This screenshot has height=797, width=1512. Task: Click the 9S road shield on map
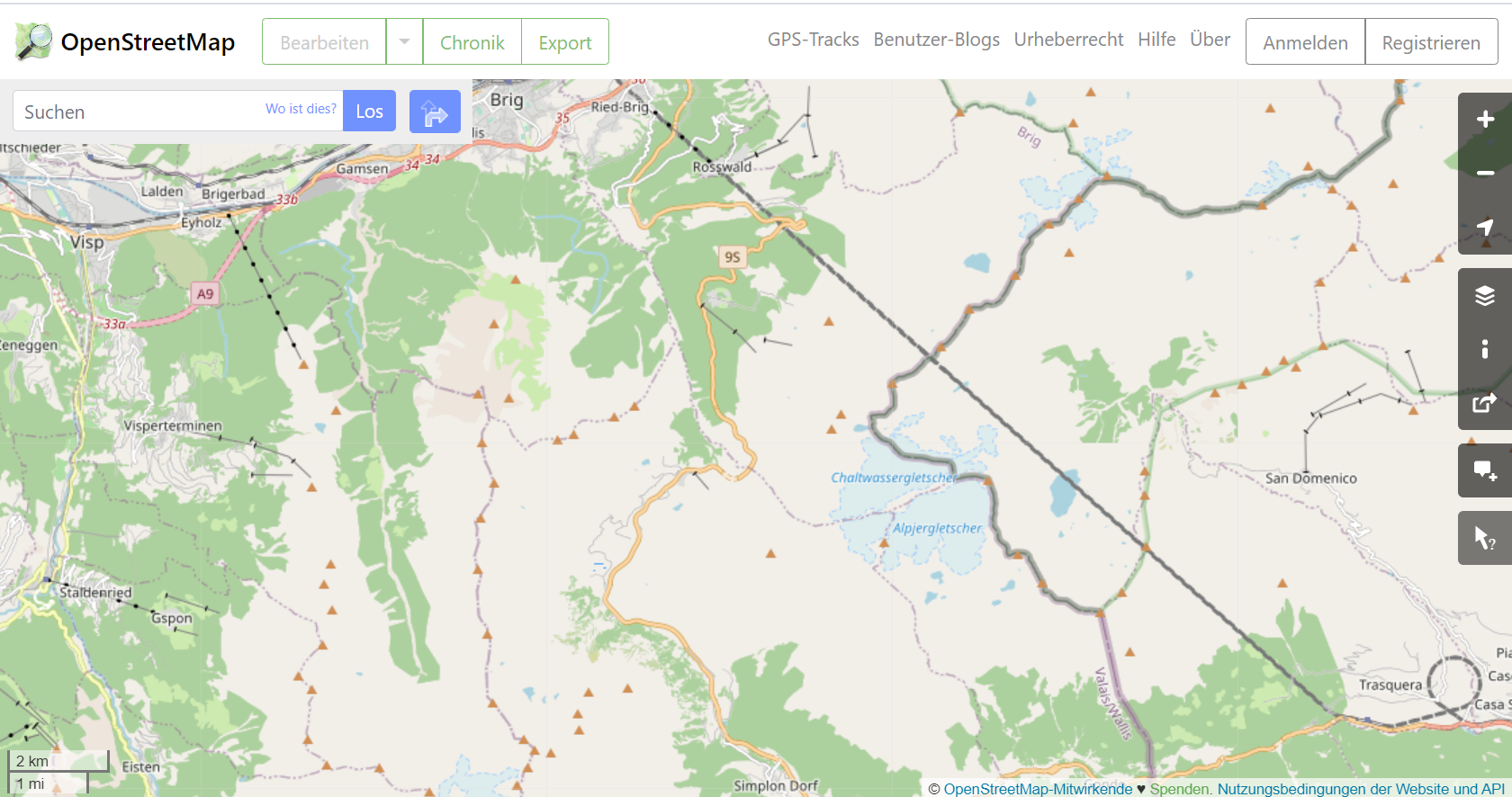click(733, 257)
